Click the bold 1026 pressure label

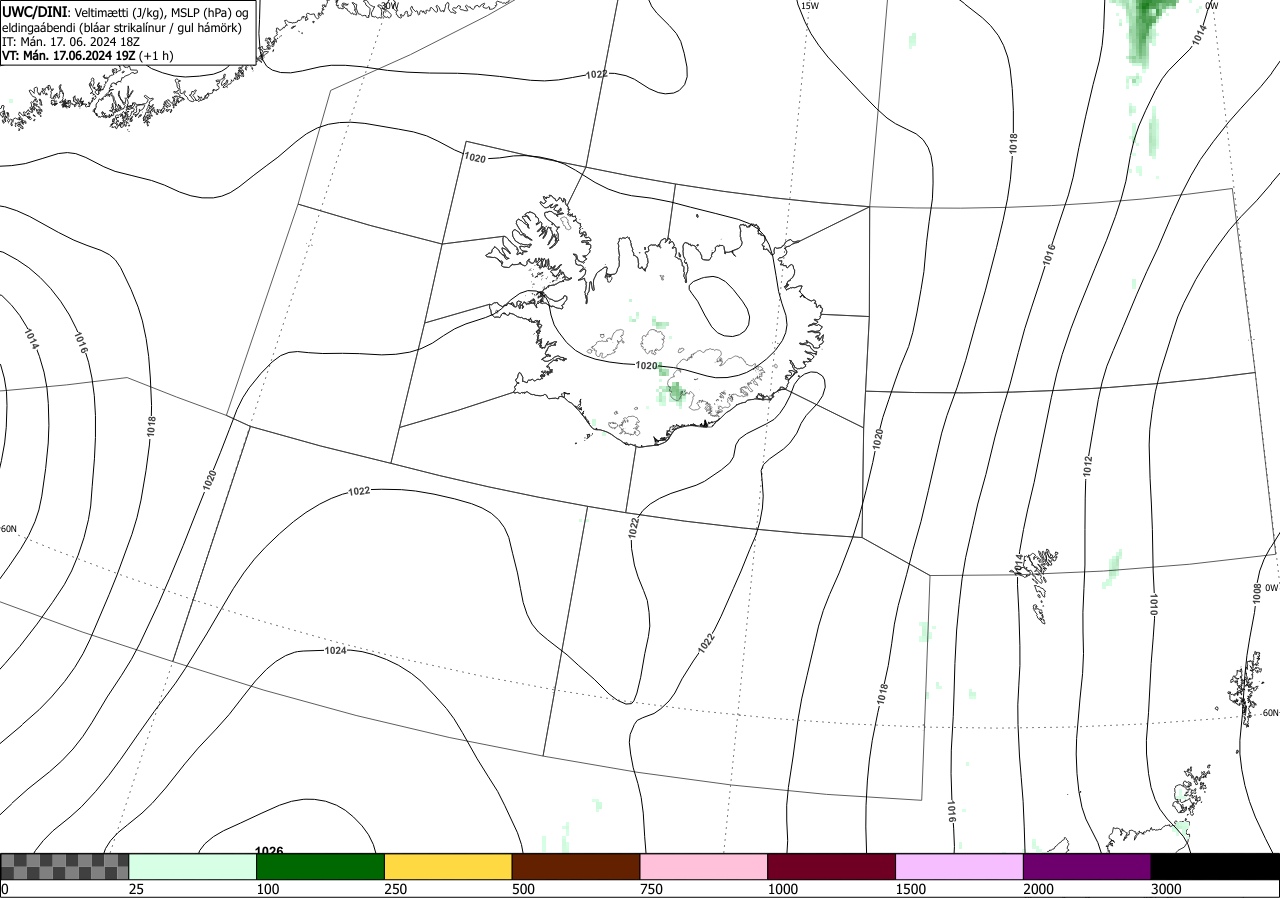coord(269,851)
